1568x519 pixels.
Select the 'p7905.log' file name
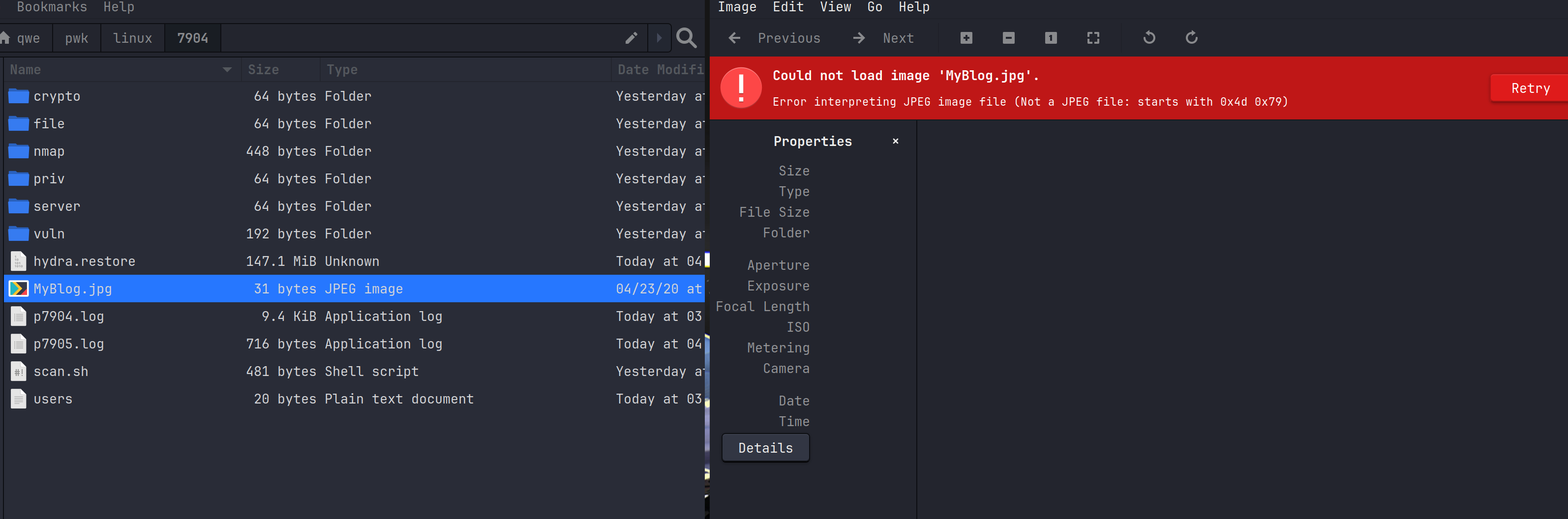[69, 344]
